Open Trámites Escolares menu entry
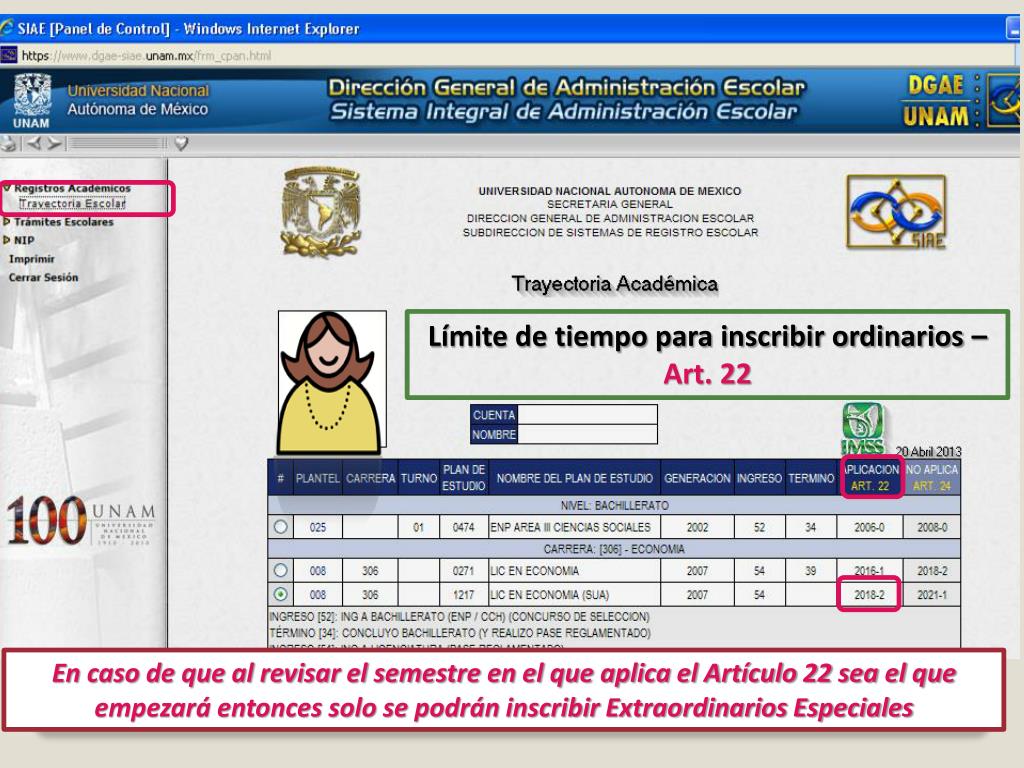The height and width of the screenshot is (768, 1024). point(64,222)
